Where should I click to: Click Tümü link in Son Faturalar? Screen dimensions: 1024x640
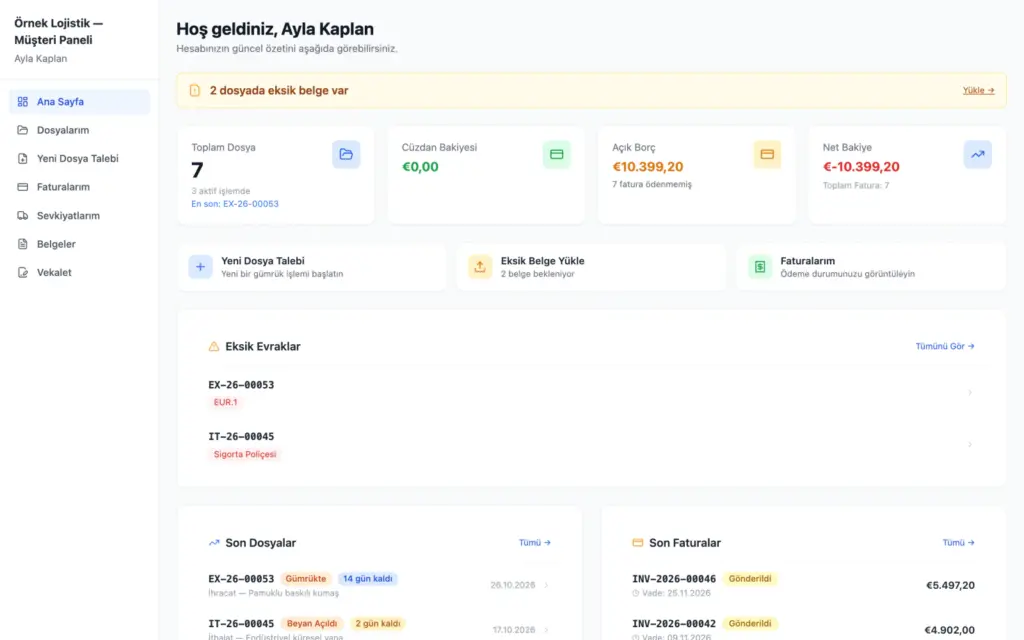click(x=959, y=543)
